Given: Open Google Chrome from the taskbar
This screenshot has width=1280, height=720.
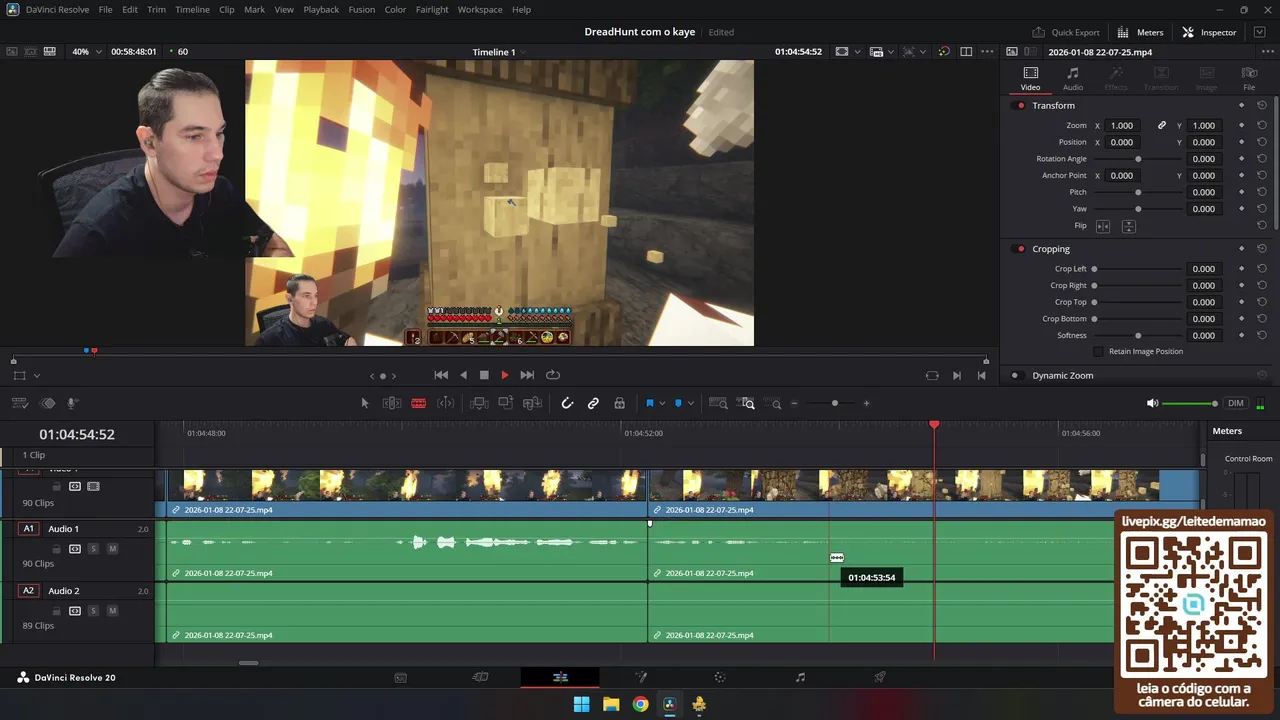Looking at the screenshot, I should click(x=640, y=704).
